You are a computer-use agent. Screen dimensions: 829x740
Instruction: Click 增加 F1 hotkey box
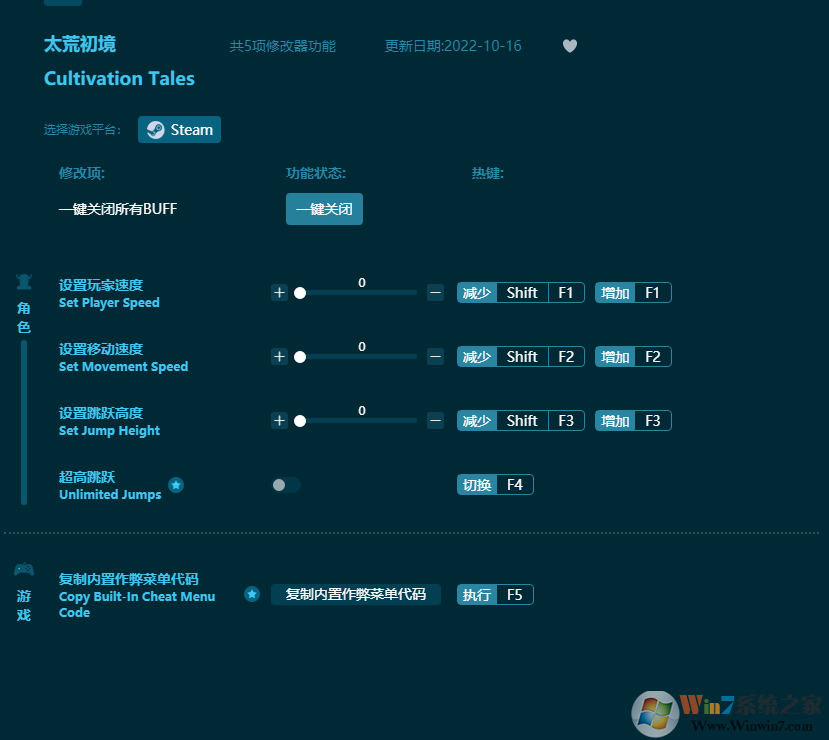coord(633,292)
